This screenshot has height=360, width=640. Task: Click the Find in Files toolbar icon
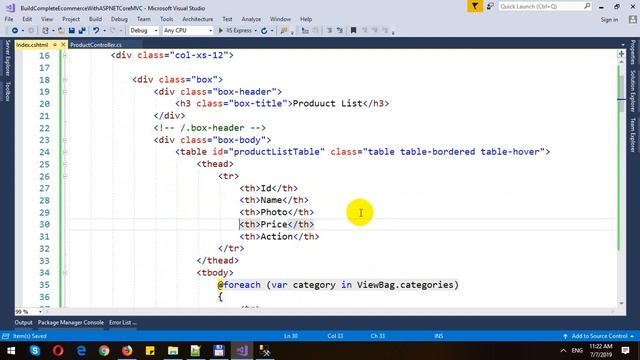point(284,31)
